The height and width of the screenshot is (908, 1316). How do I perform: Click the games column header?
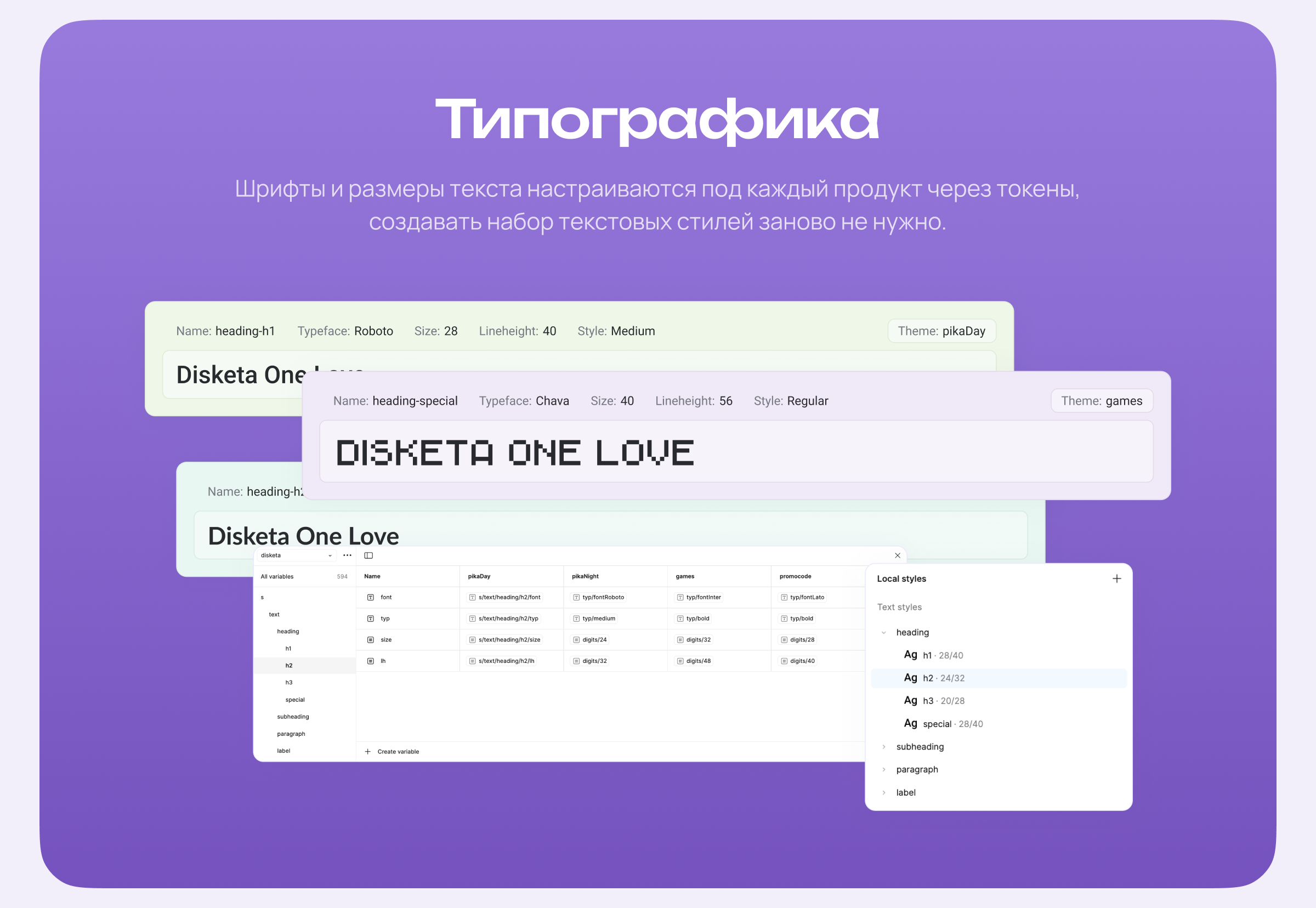coord(685,576)
